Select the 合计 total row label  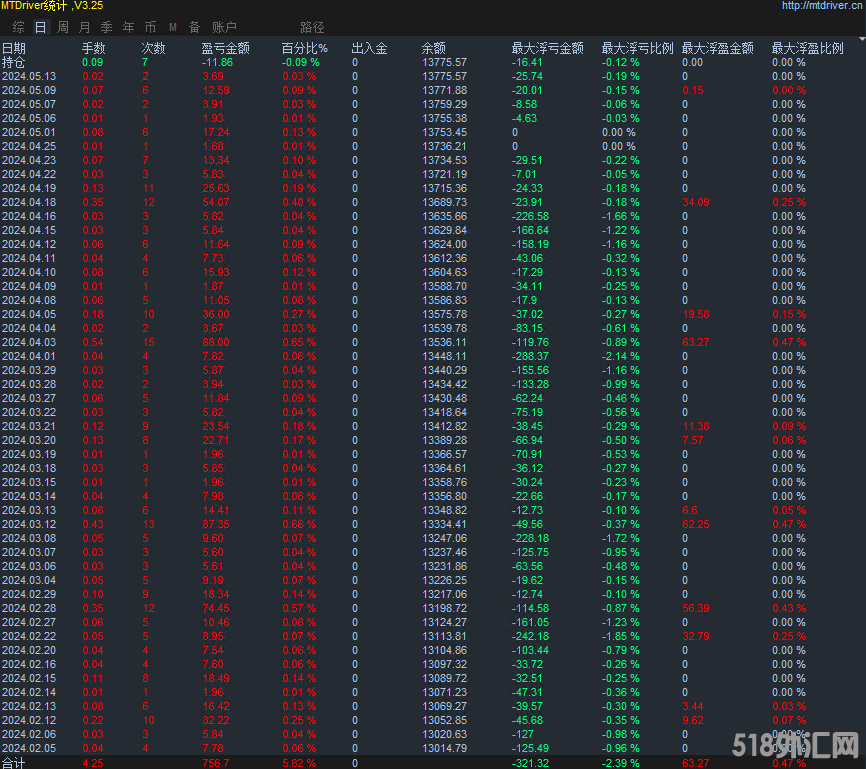point(13,762)
